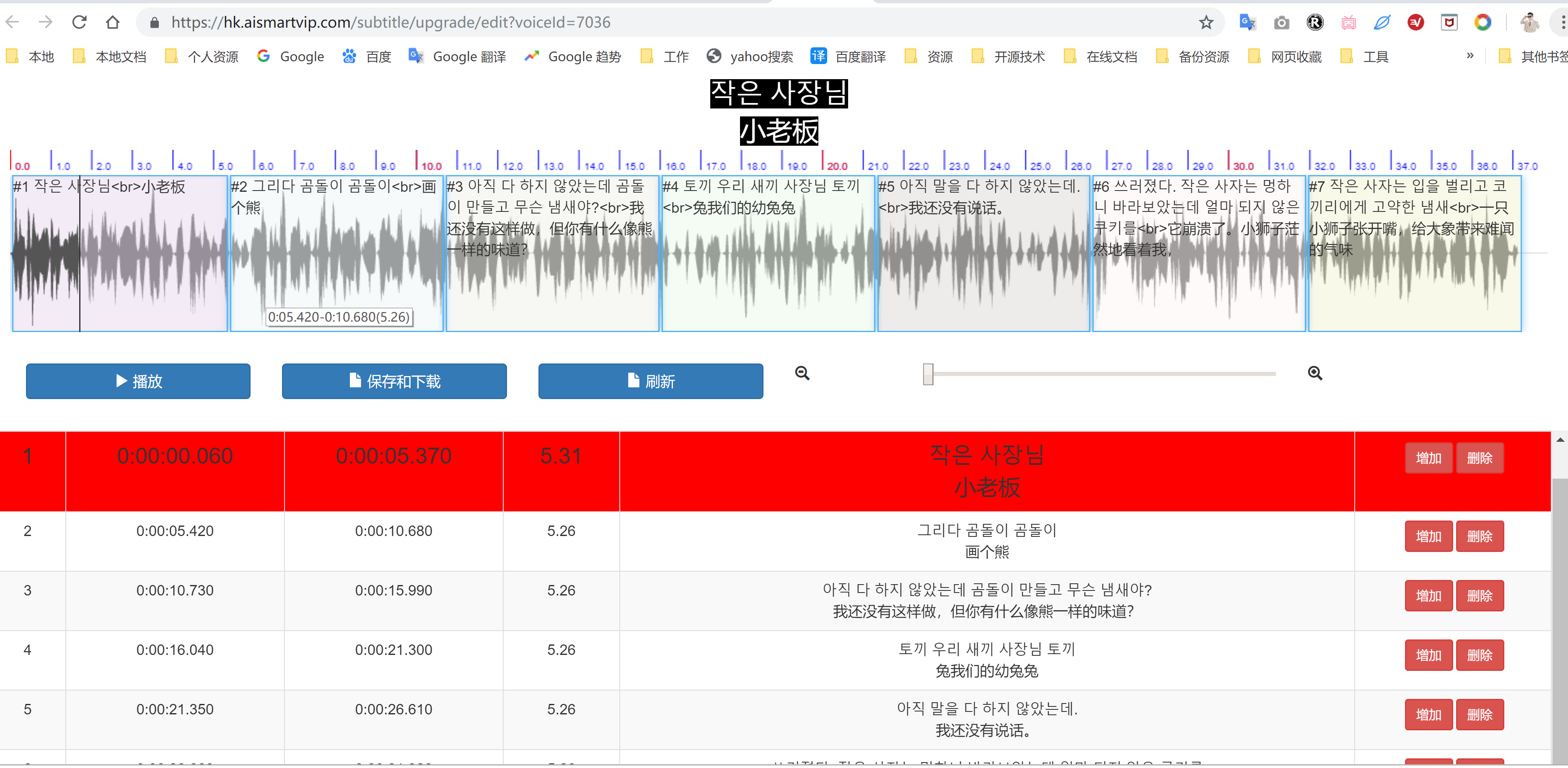
Task: Select waveform segment #3 아직 다 하지
Action: point(552,254)
